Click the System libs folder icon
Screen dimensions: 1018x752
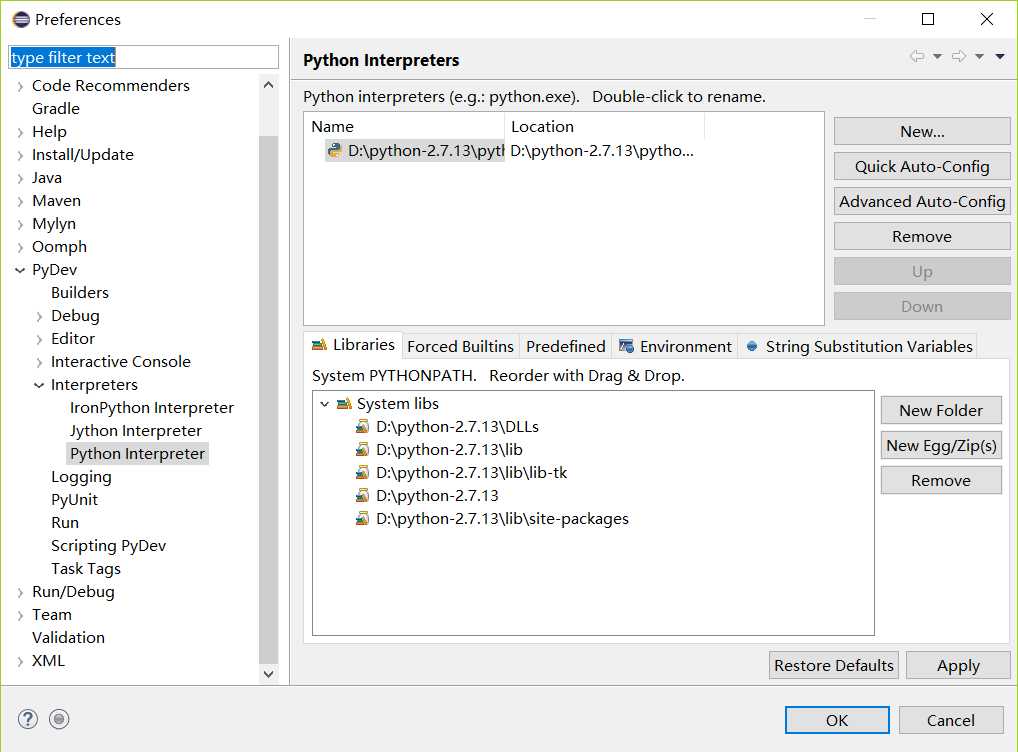344,404
